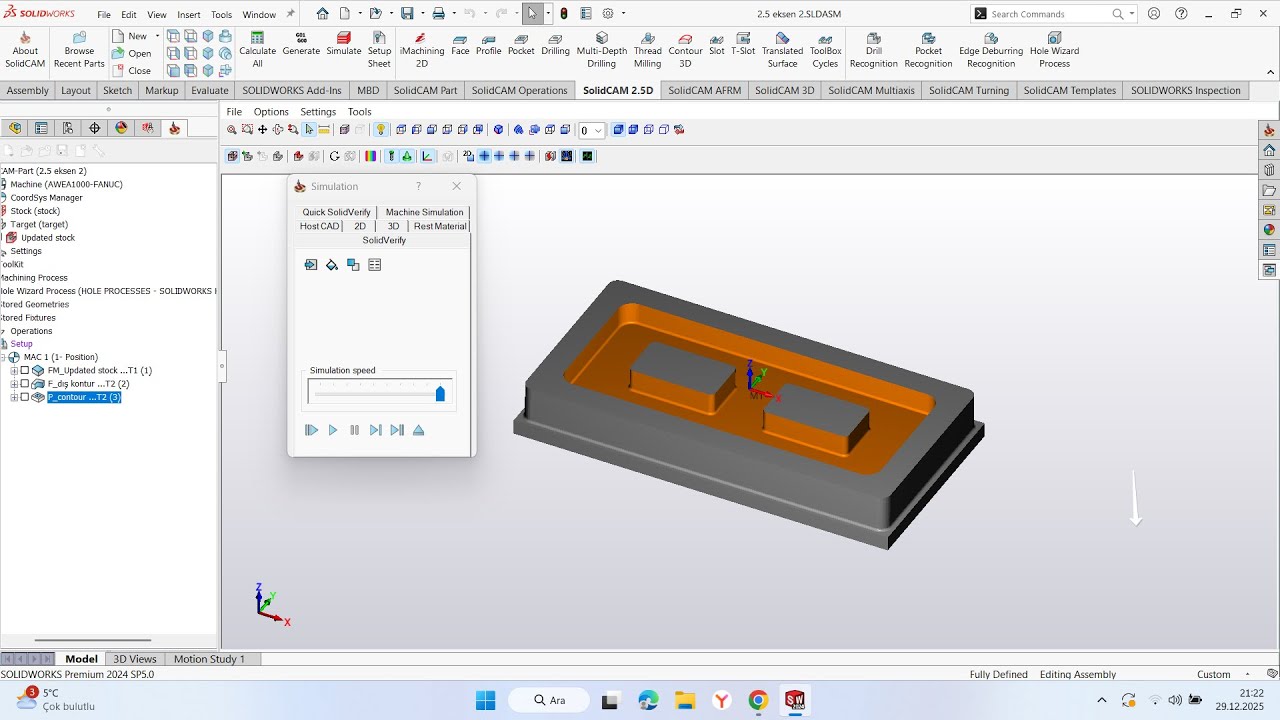Click Calculate All
Screen dimensions: 1280x720
coord(257,50)
